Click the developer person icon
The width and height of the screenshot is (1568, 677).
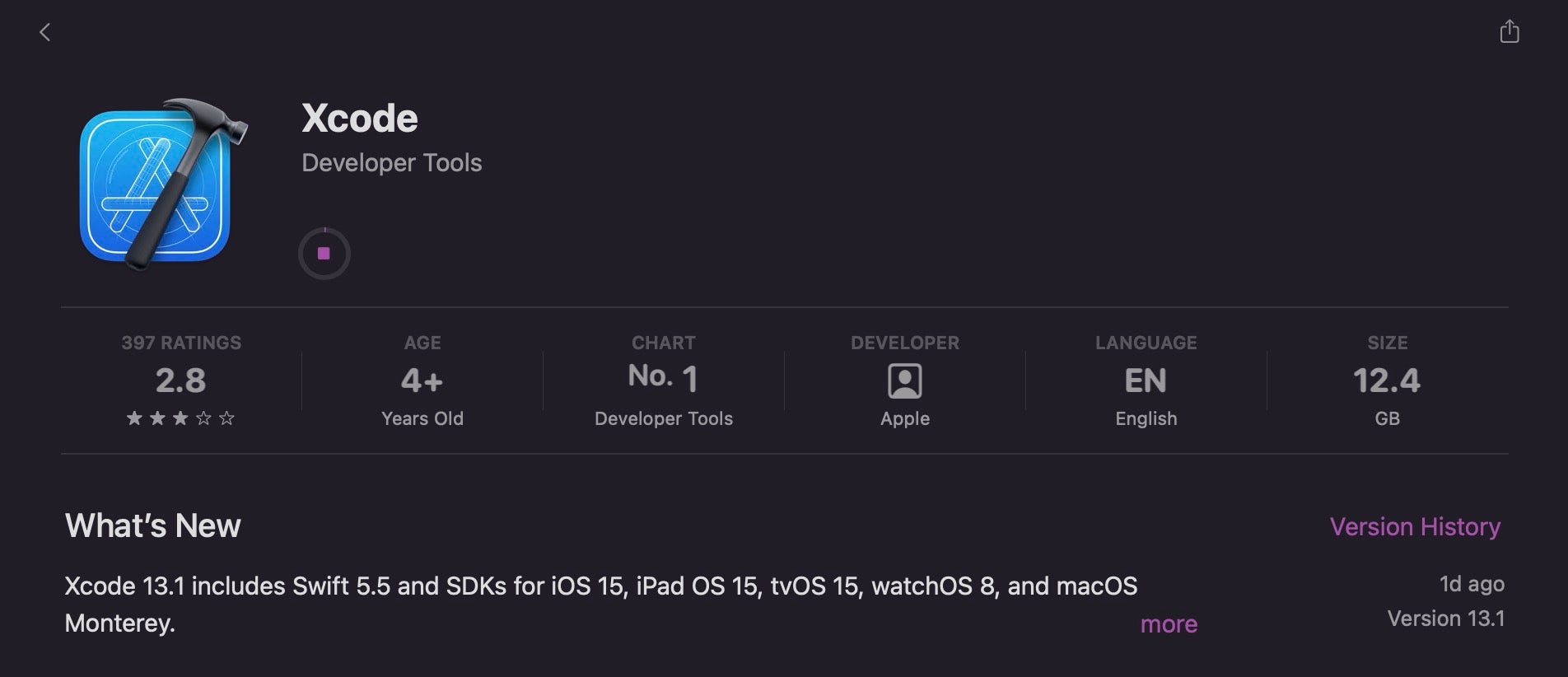[904, 381]
